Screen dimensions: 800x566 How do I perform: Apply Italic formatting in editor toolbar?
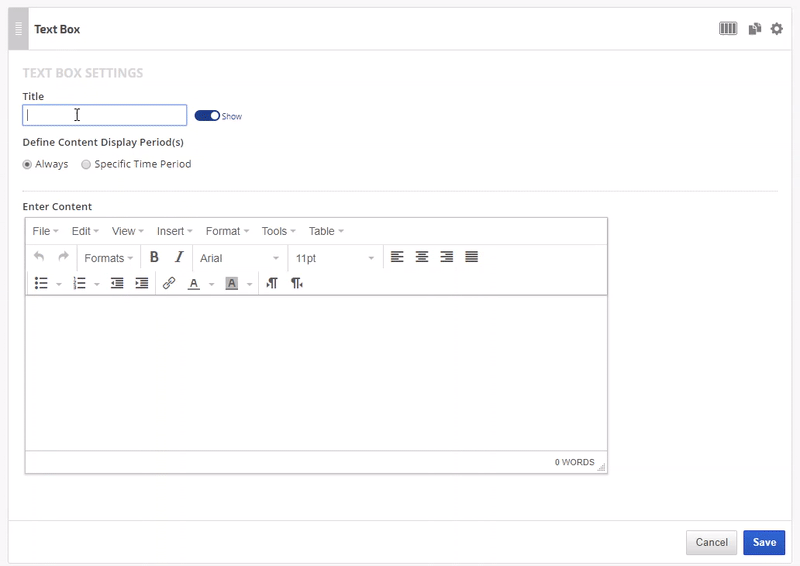179,258
